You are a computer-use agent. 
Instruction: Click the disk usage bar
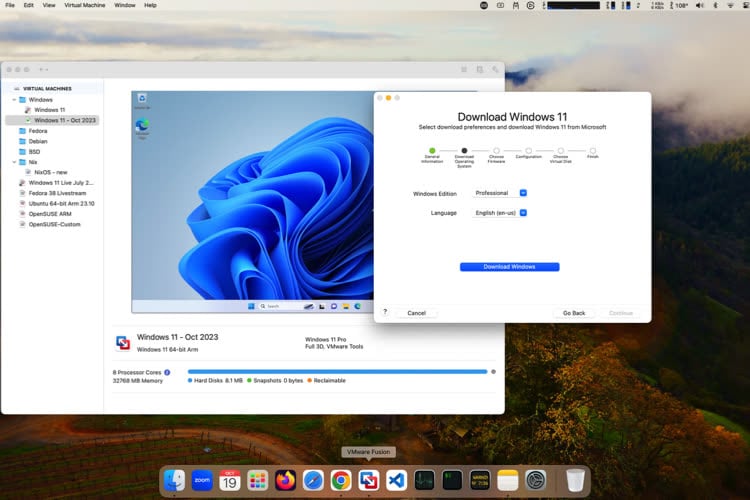337,372
